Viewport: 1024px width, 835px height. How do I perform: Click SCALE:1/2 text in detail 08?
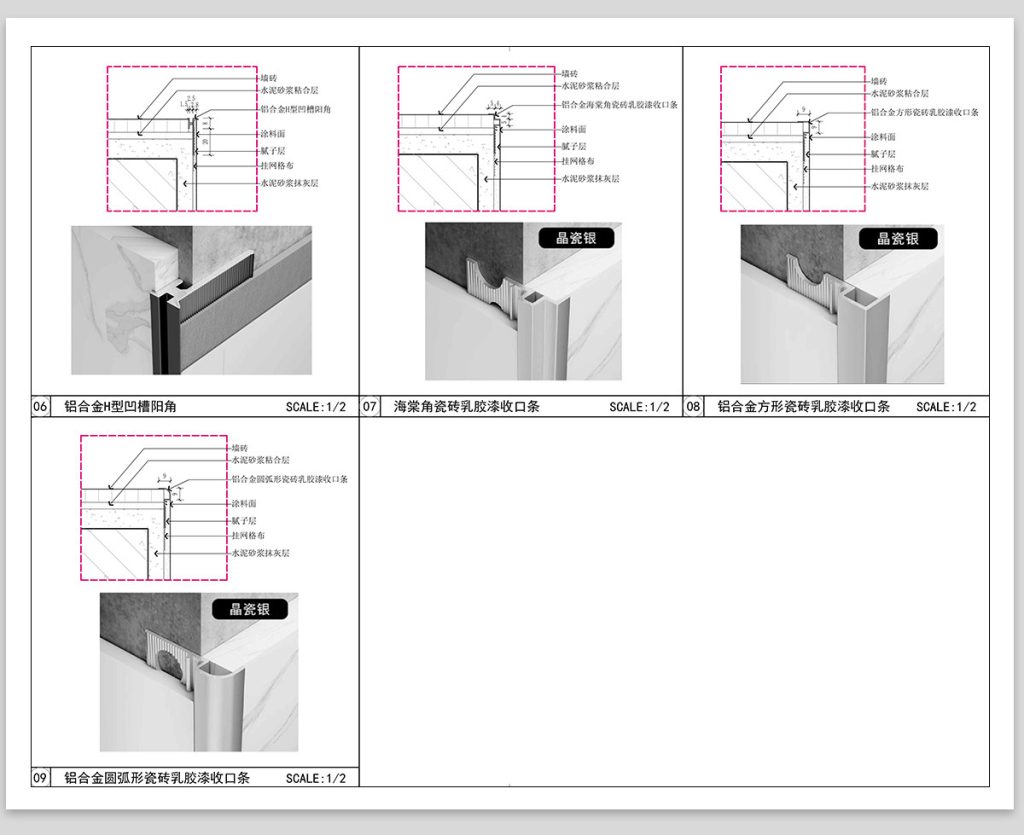(946, 407)
